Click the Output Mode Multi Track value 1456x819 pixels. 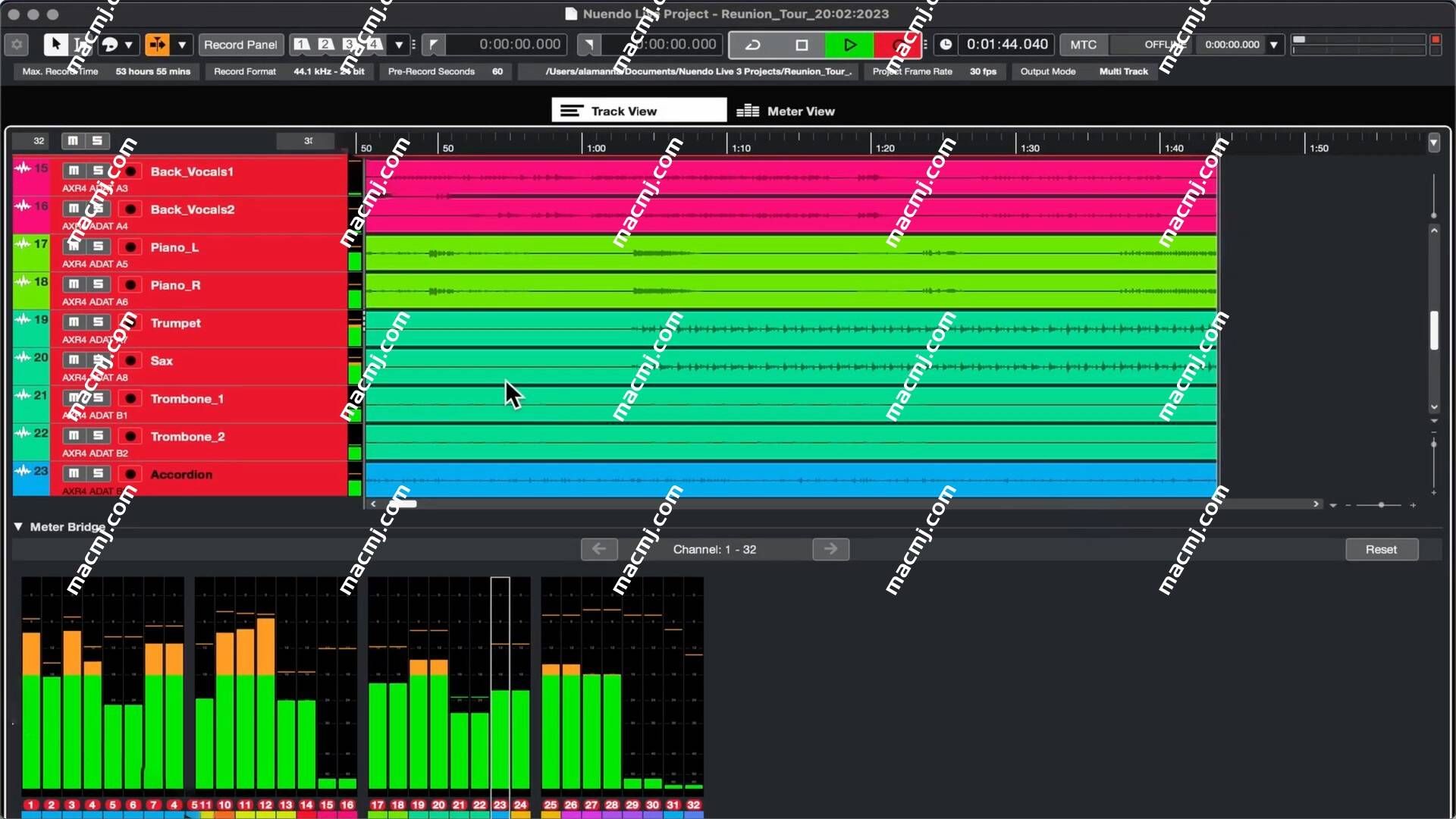tap(1124, 71)
